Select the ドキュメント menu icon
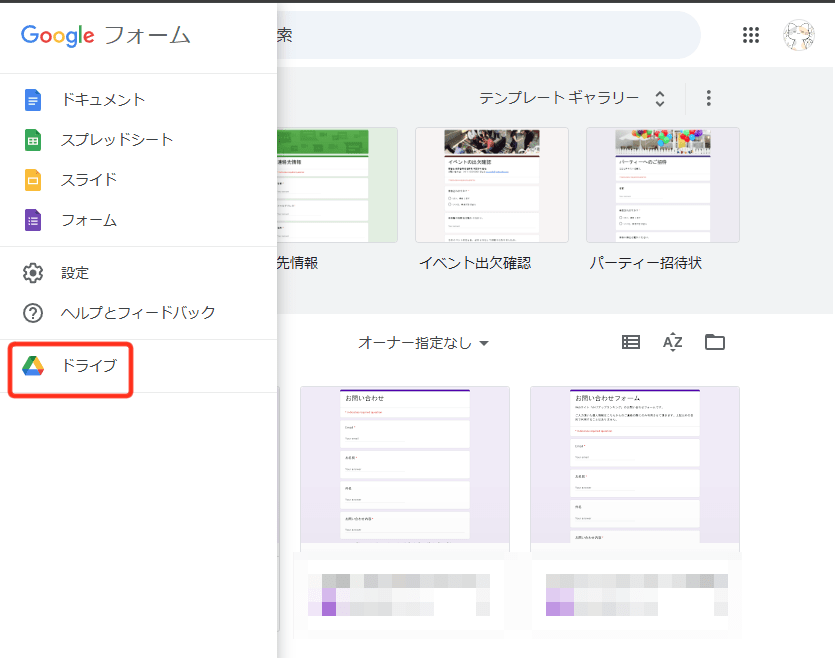 point(31,100)
